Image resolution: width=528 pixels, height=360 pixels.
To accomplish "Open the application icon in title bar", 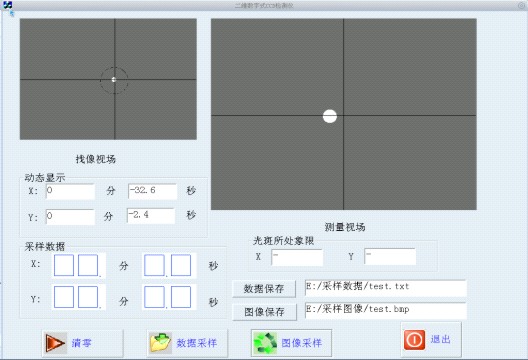I will coord(7,5).
